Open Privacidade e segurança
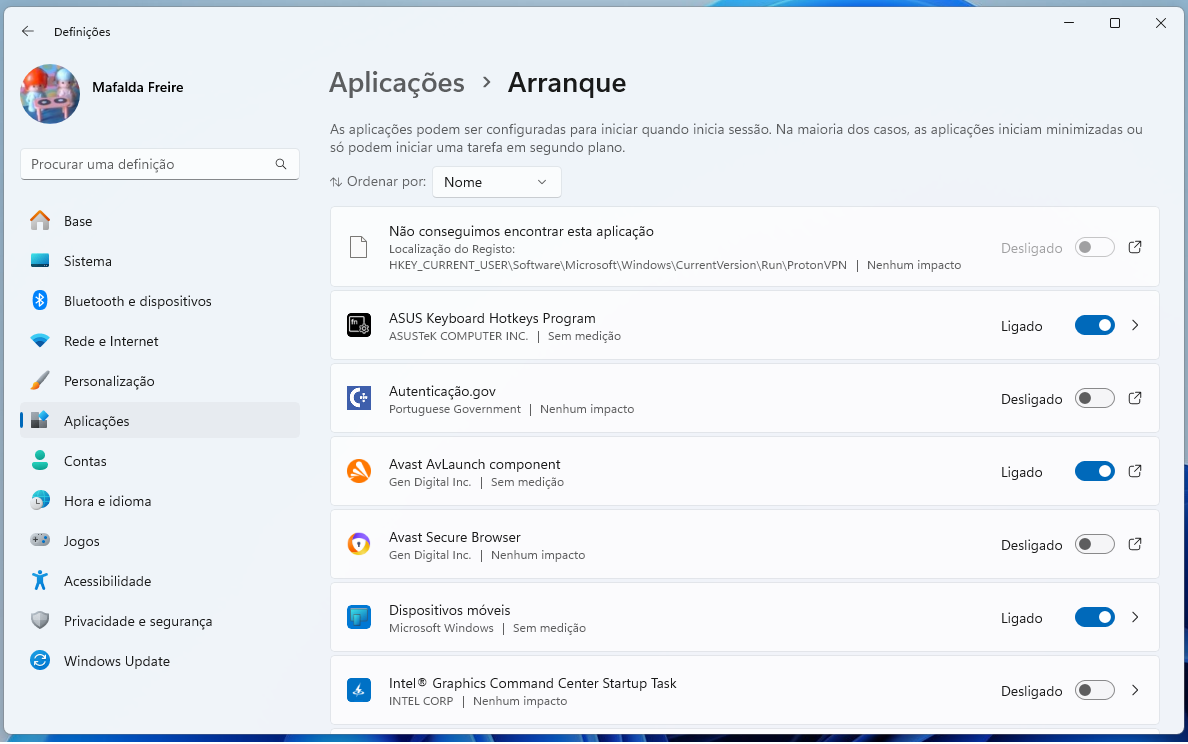Viewport: 1188px width, 744px height. (160, 621)
